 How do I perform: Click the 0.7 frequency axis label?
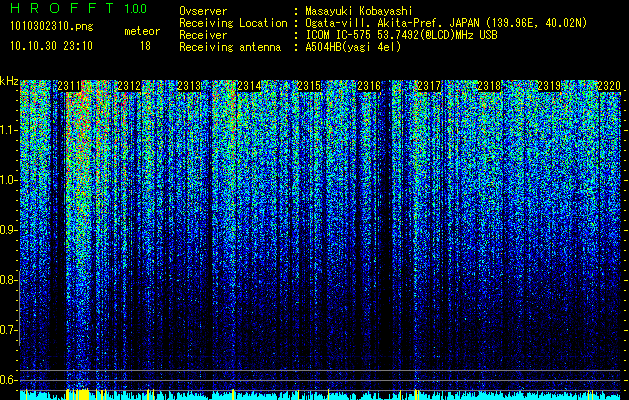point(7,330)
